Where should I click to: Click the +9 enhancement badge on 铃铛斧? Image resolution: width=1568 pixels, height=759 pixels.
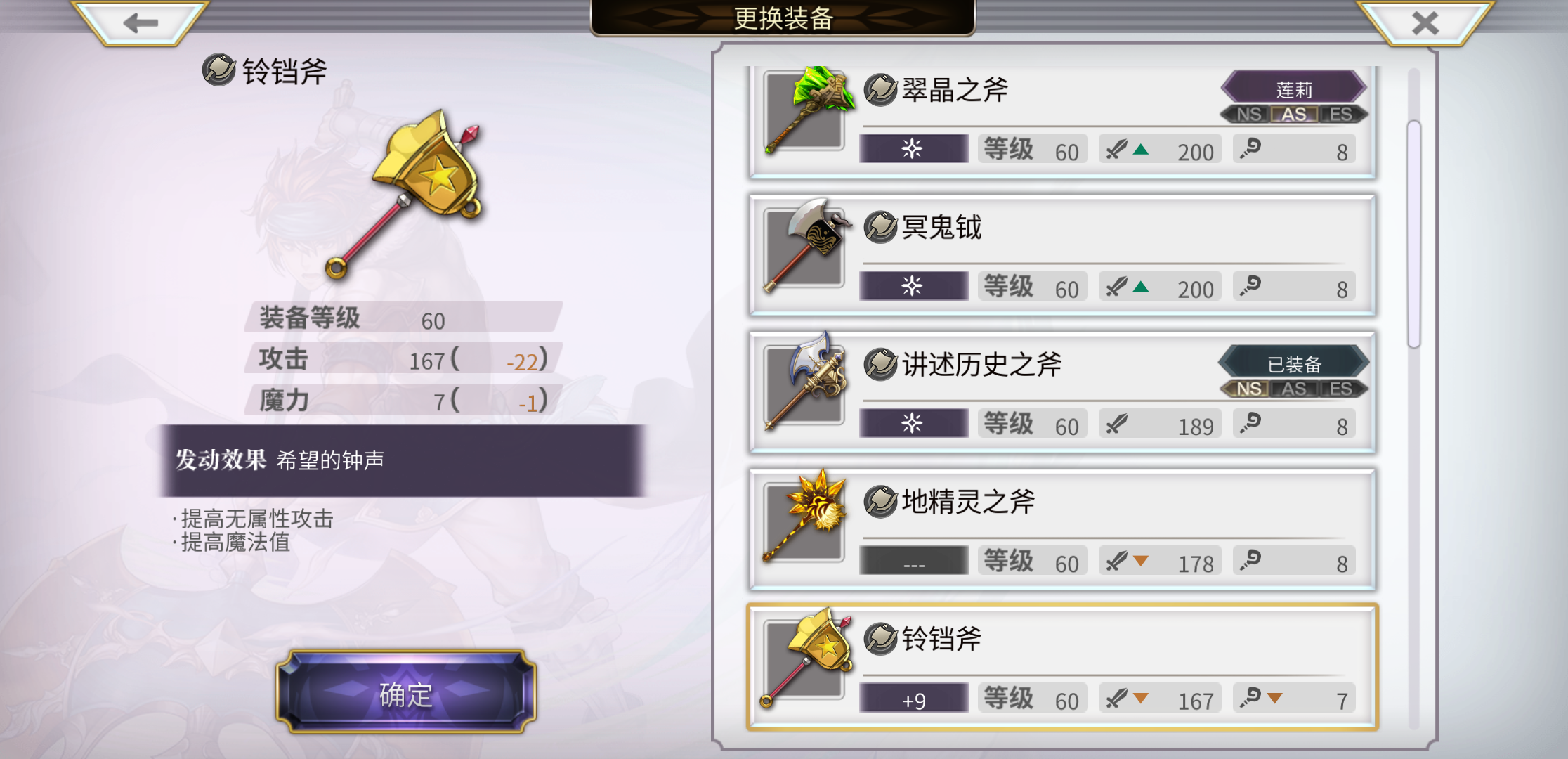914,699
